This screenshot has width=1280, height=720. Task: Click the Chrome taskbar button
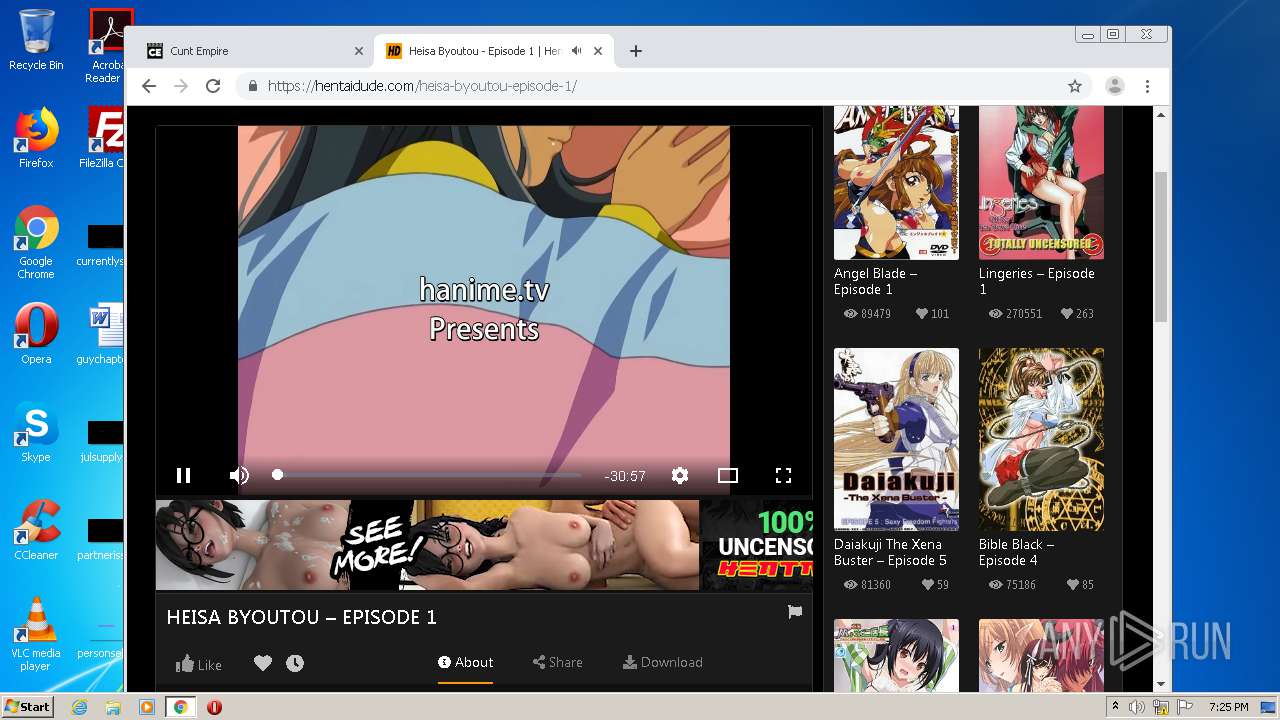[180, 707]
